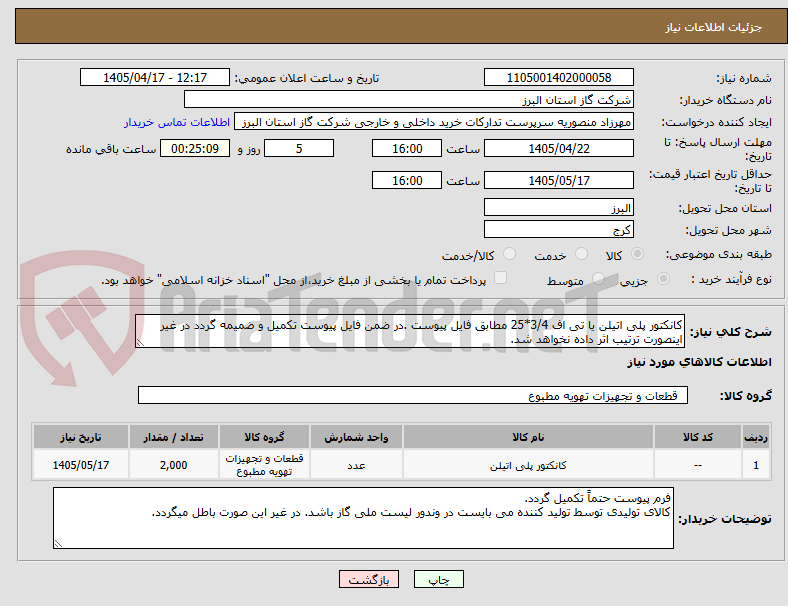Click the announcement date field 1405/04/17 - 12:17
This screenshot has width=788, height=606.
tap(155, 77)
